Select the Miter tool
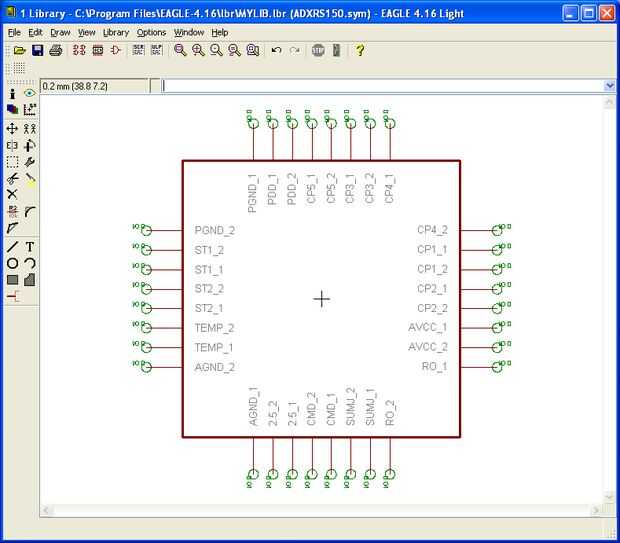The width and height of the screenshot is (620, 543). pyautogui.click(x=30, y=212)
